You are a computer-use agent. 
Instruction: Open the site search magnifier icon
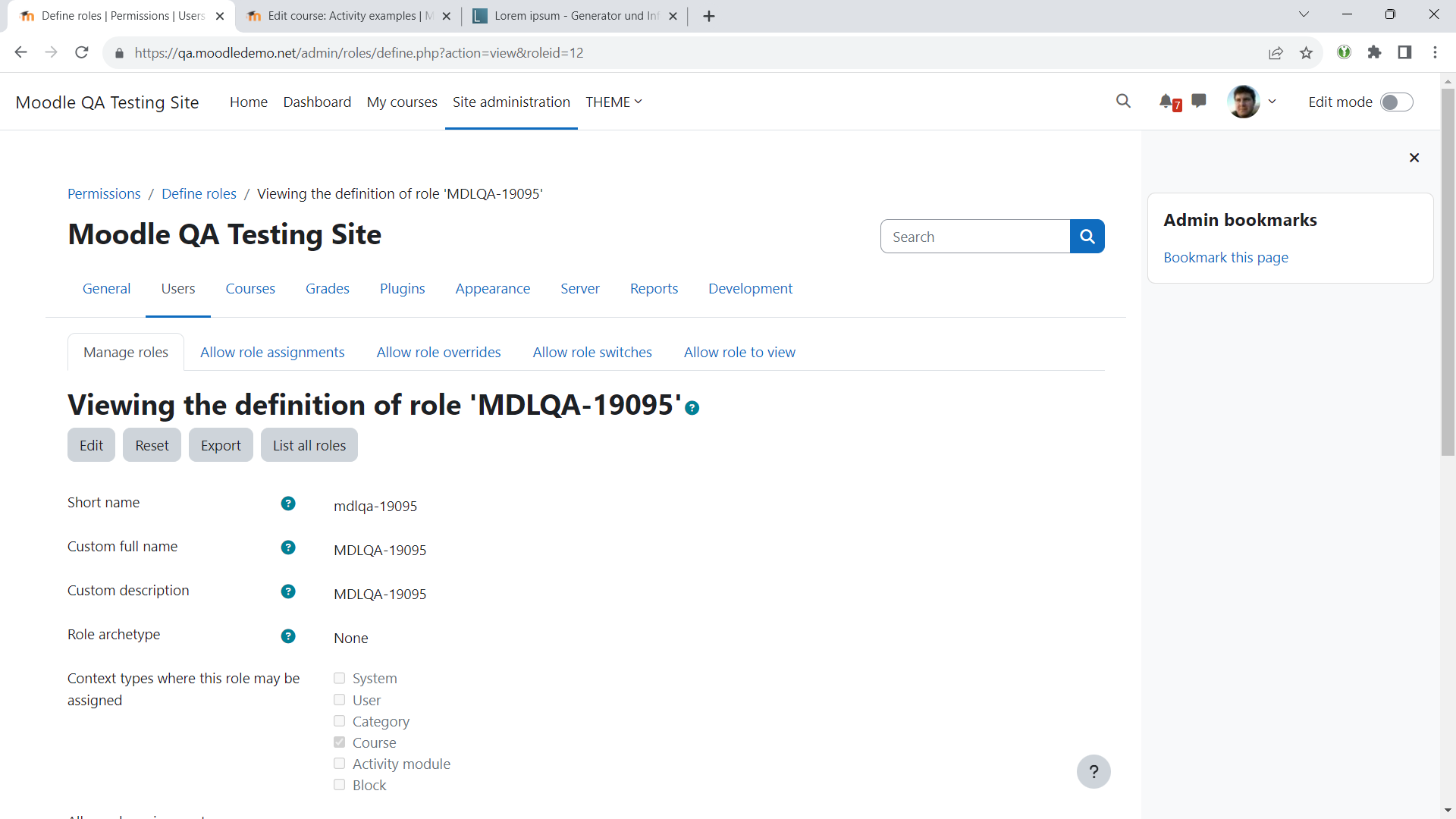(1123, 101)
